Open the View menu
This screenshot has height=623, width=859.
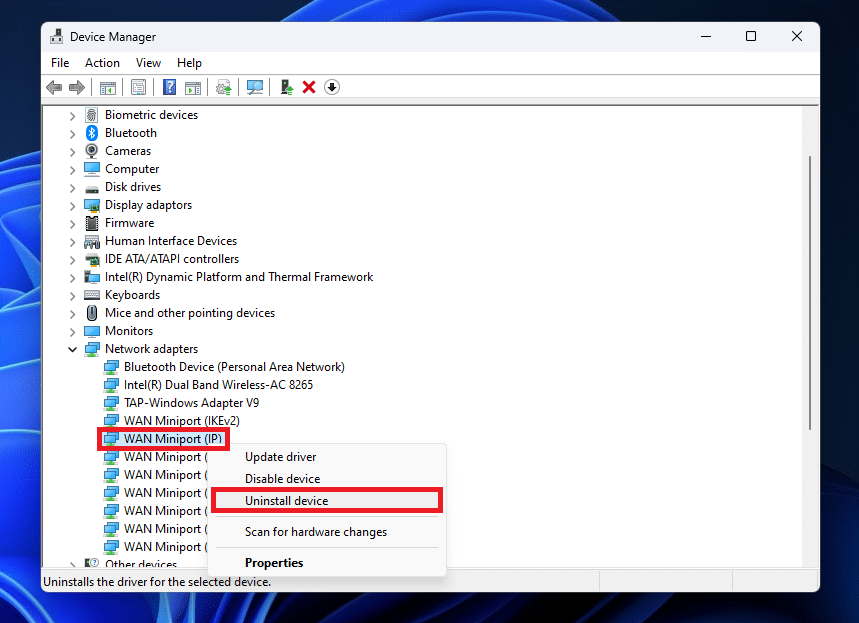pyautogui.click(x=148, y=62)
